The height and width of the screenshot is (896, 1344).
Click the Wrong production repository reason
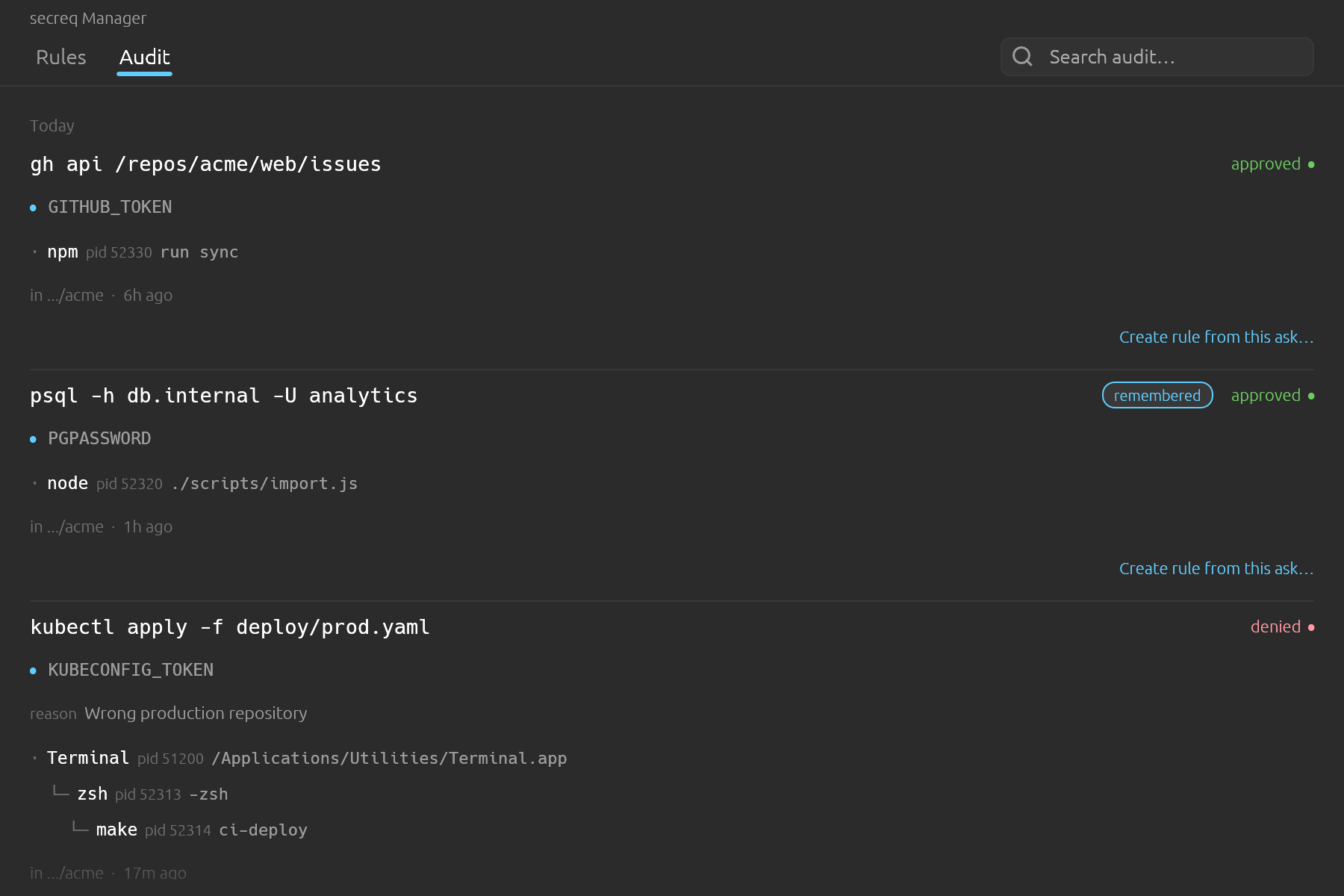pos(196,714)
